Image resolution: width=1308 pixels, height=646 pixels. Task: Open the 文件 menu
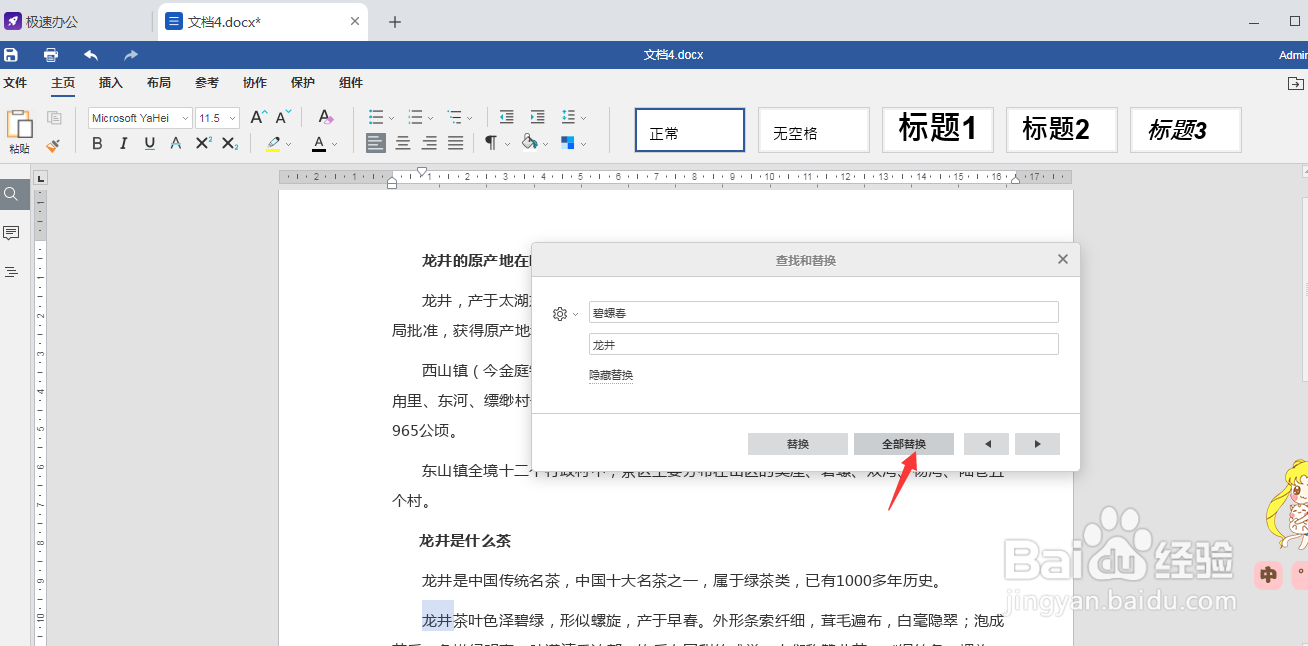[x=16, y=83]
